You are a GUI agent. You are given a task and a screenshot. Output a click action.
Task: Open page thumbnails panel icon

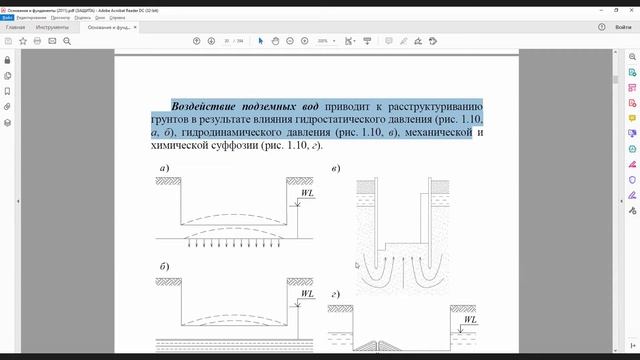7,76
